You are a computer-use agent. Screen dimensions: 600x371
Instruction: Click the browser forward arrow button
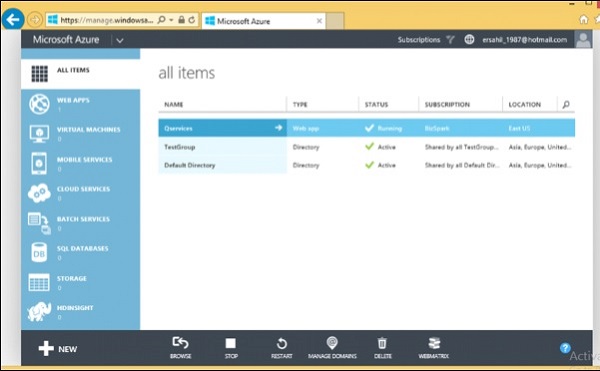[x=34, y=20]
